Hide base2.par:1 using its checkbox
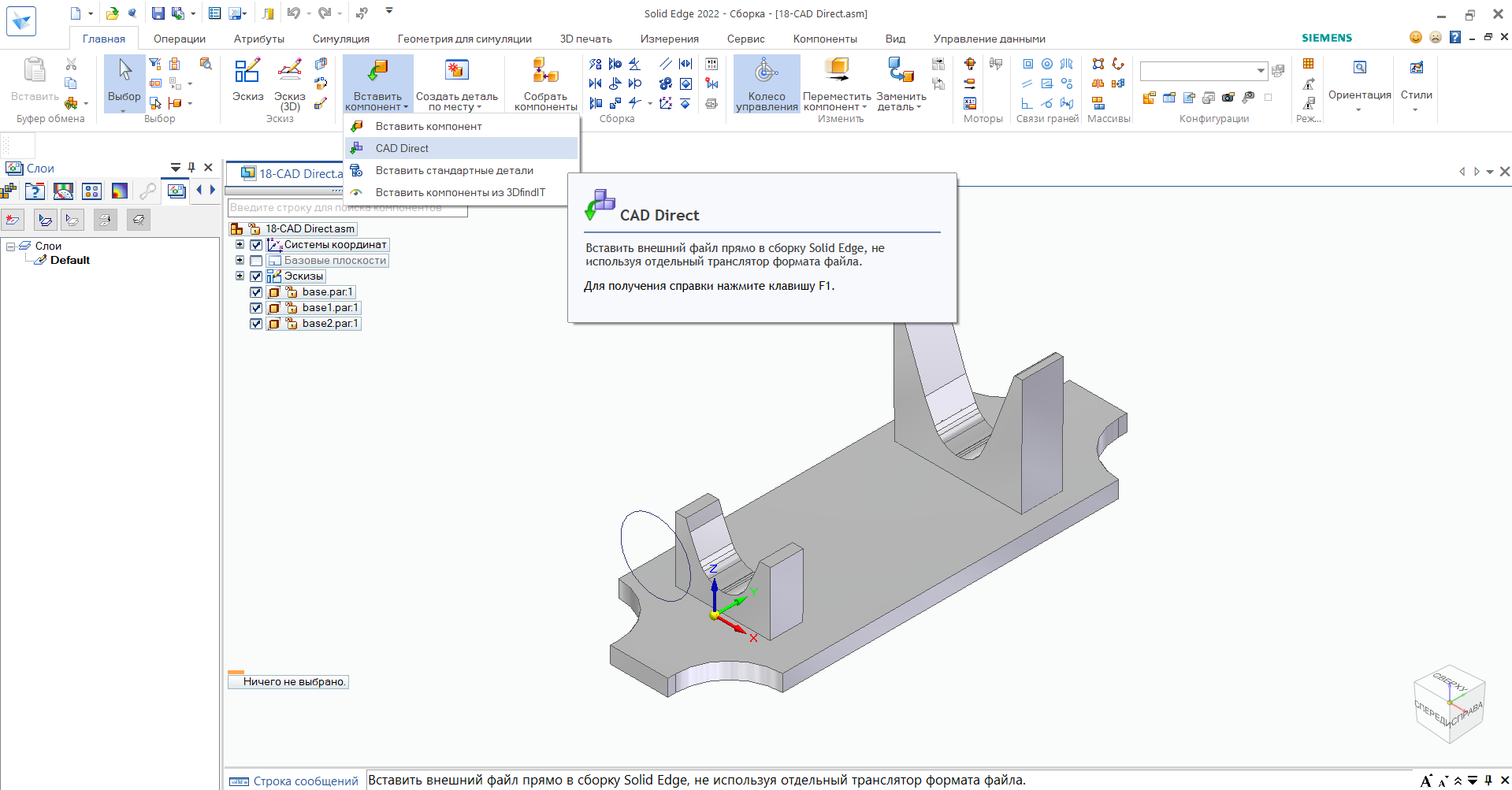The height and width of the screenshot is (790, 1512). coord(256,324)
